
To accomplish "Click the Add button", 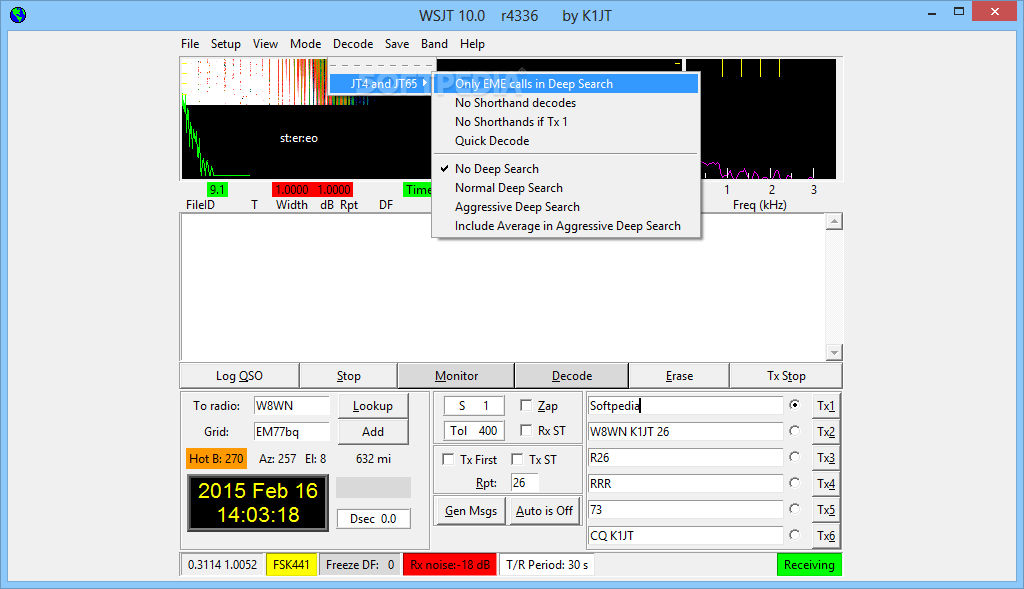I will 373,432.
